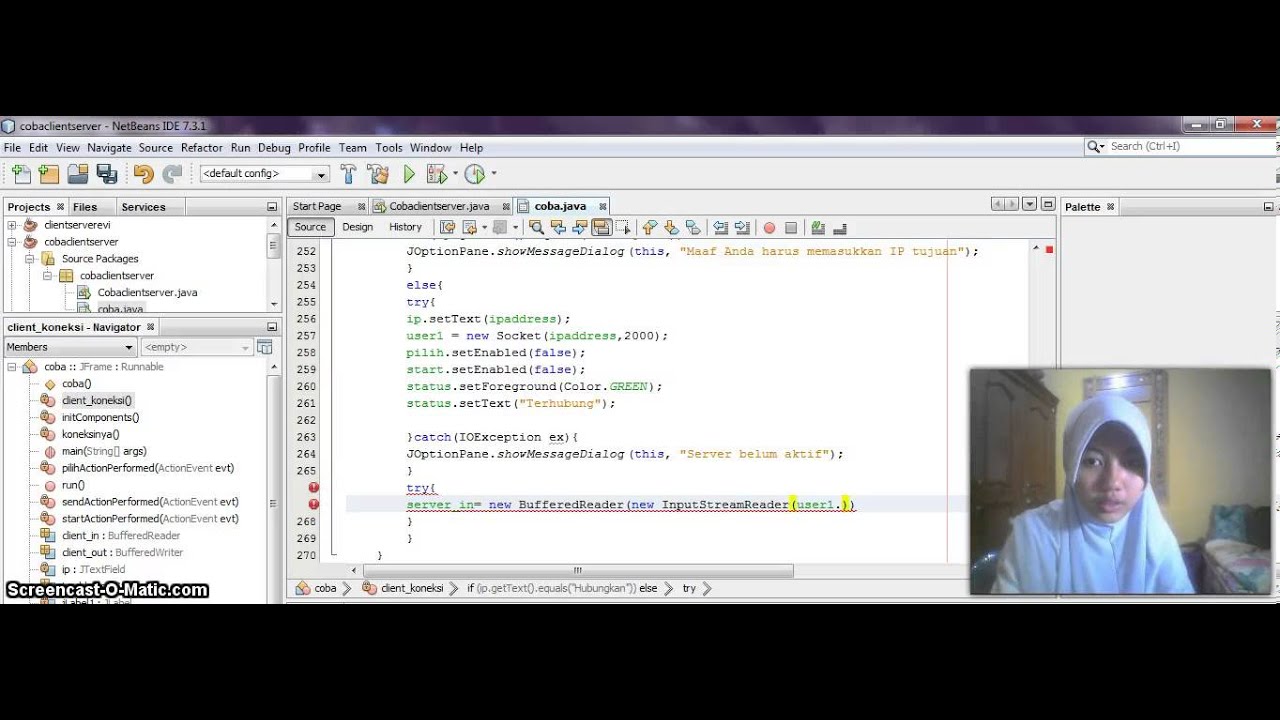Open Profile Project dropdown arrow

coord(493,174)
